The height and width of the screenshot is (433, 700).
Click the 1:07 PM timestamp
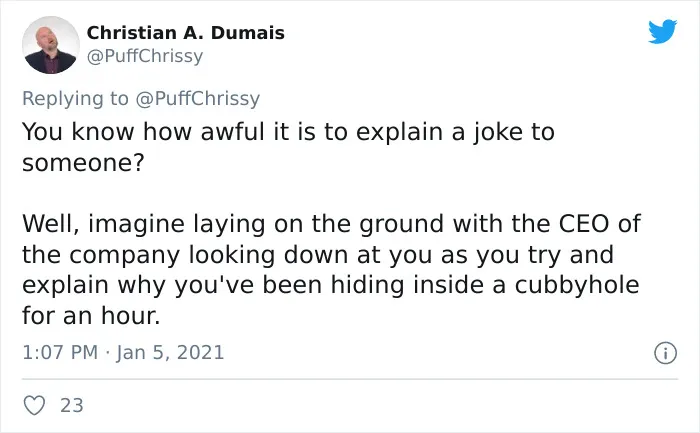pos(60,352)
